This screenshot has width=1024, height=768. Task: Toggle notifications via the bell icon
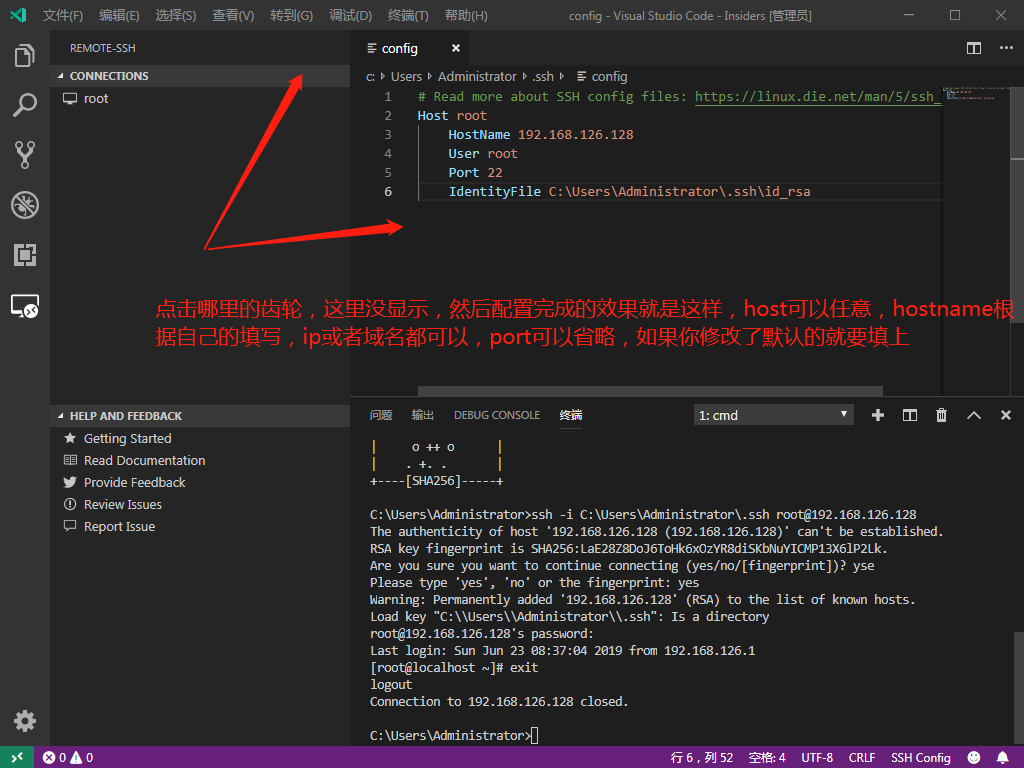click(x=1003, y=757)
